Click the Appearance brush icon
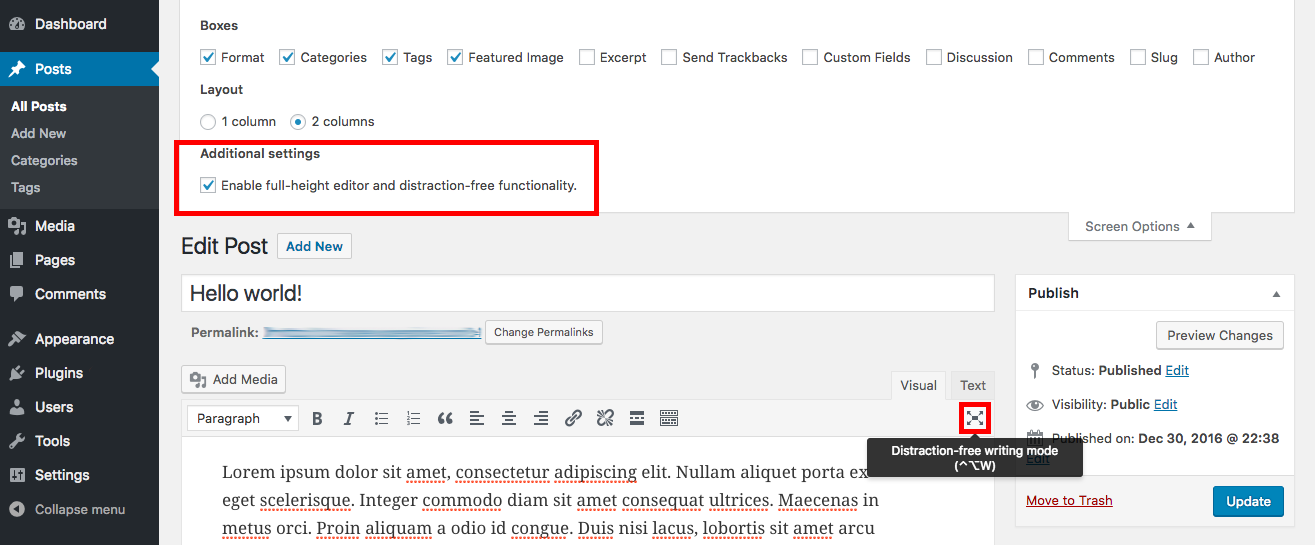The image size is (1315, 545). click(x=17, y=339)
